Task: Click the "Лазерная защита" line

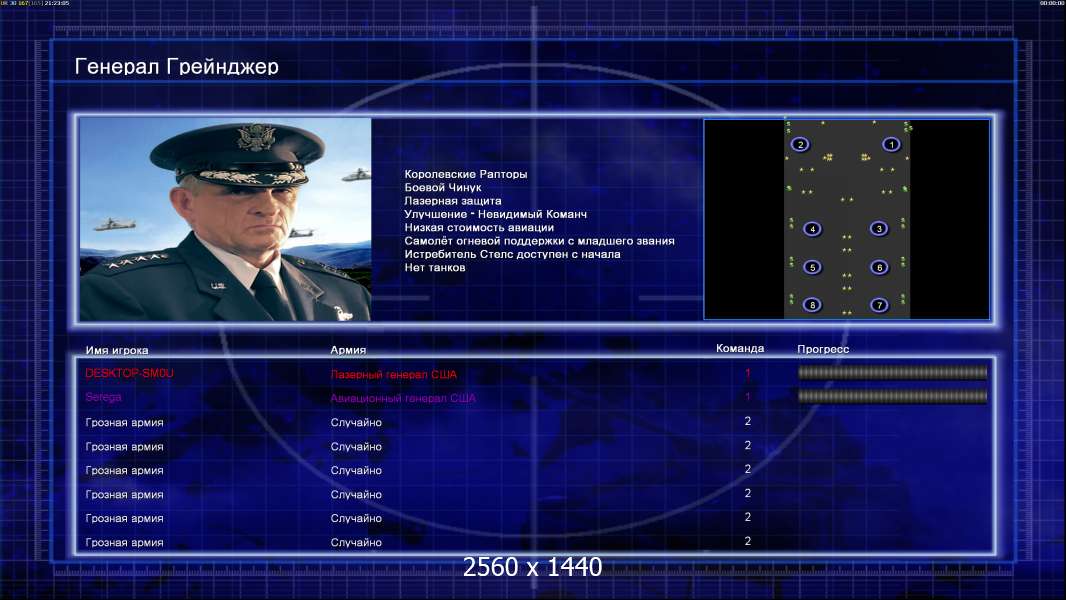Action: click(453, 200)
